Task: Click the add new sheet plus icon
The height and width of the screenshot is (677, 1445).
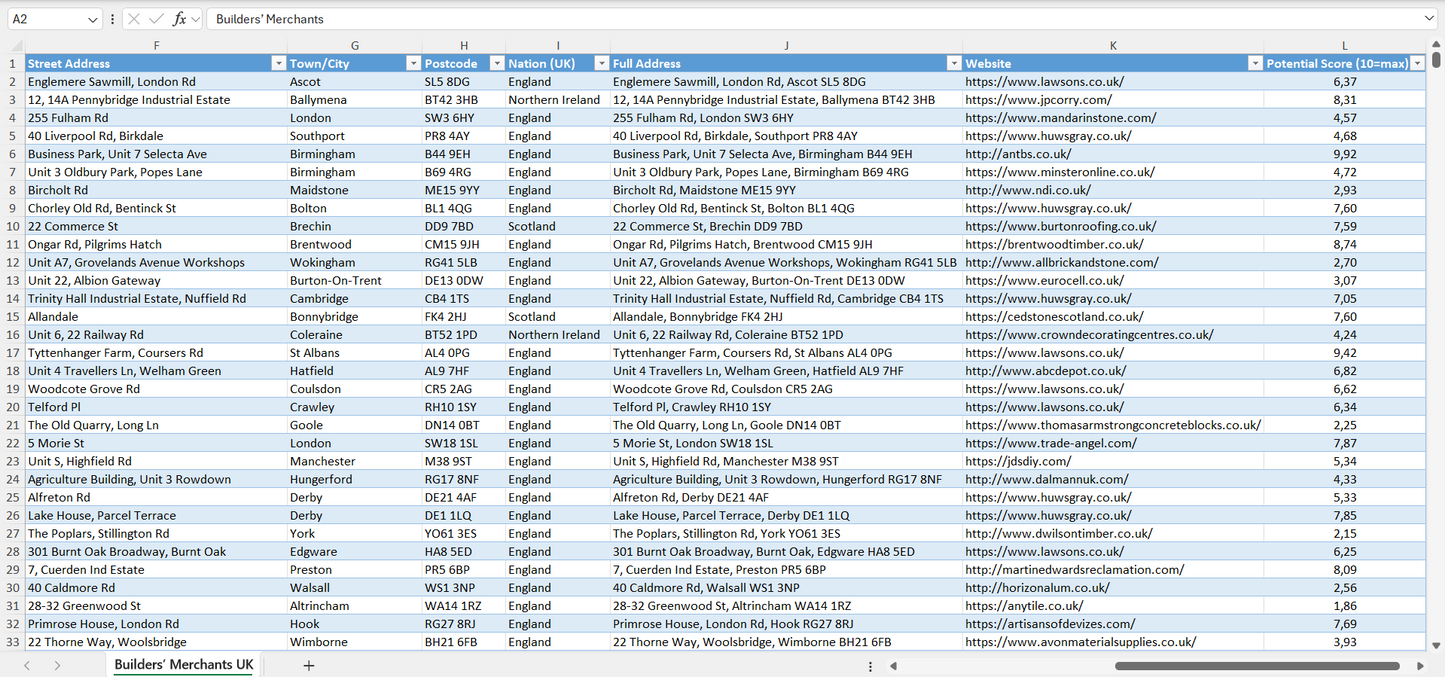Action: click(x=308, y=665)
